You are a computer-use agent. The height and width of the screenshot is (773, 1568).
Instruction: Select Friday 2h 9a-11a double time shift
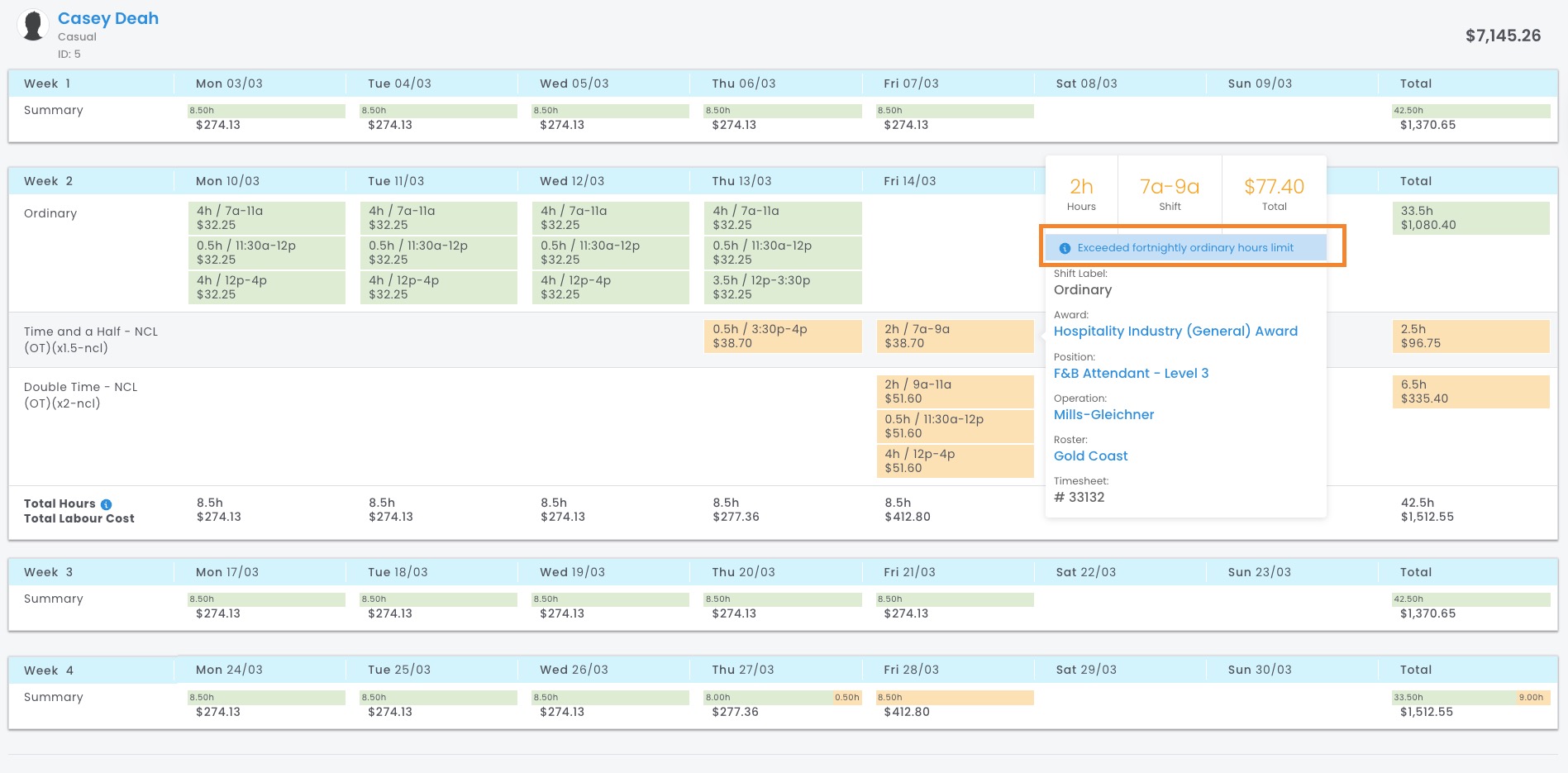[954, 391]
